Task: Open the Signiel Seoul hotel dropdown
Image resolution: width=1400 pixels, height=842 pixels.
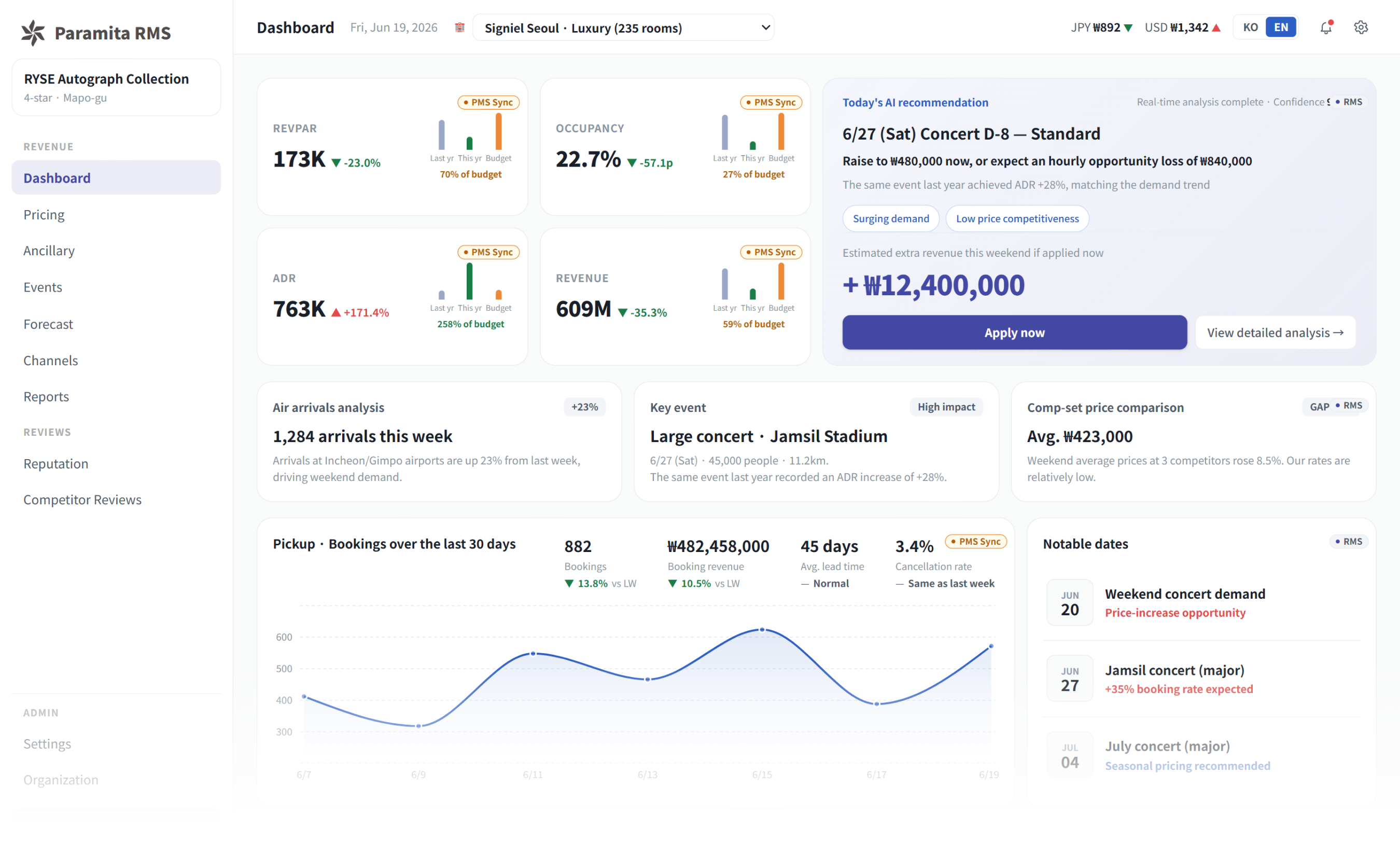Action: pos(623,28)
